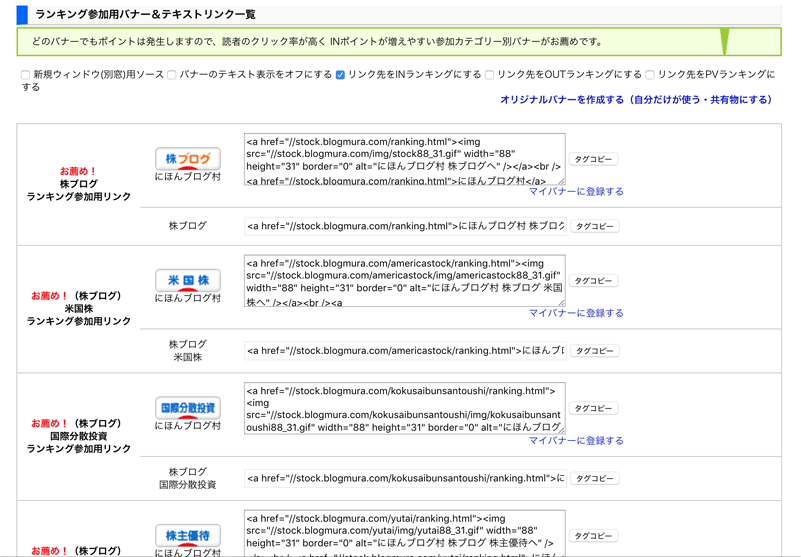Open the オリジナルバナーを作成する link
Screen dimensions: 801x557
636,100
